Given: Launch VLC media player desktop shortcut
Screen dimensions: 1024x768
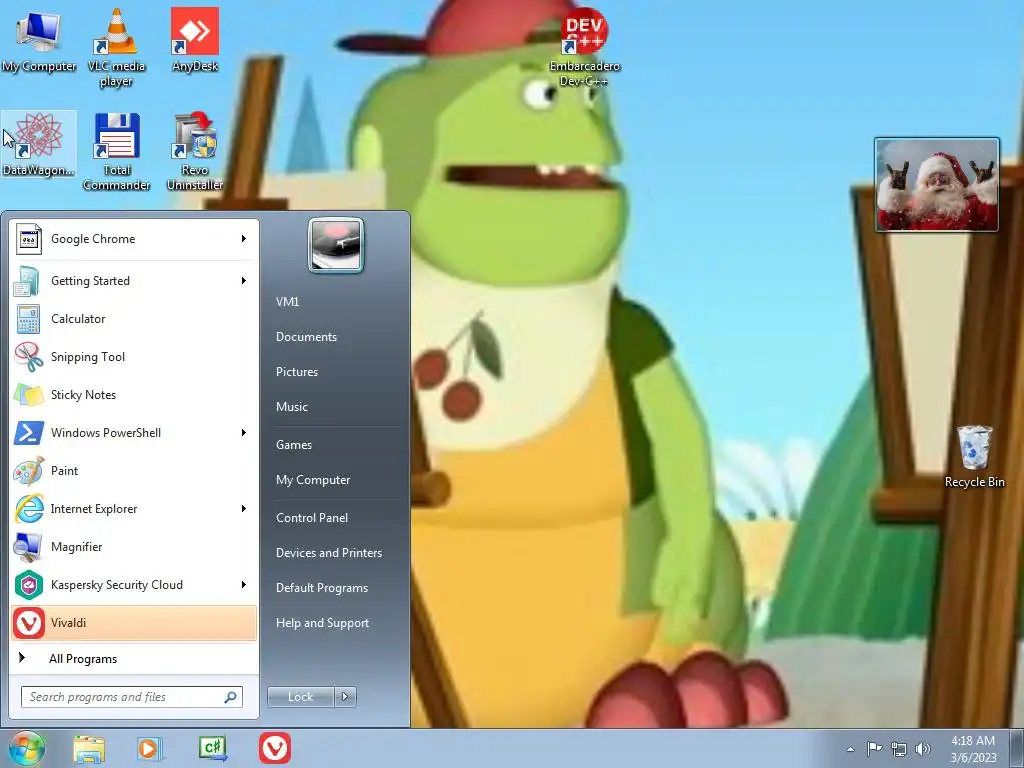Looking at the screenshot, I should pyautogui.click(x=116, y=48).
